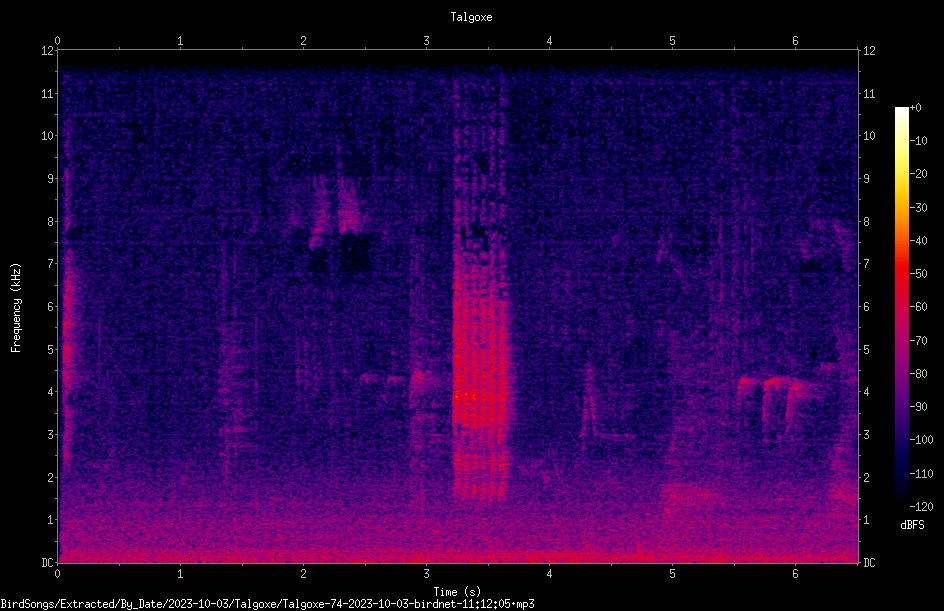This screenshot has width=944, height=611.
Task: Click the "dBFS" unit label
Action: (912, 525)
